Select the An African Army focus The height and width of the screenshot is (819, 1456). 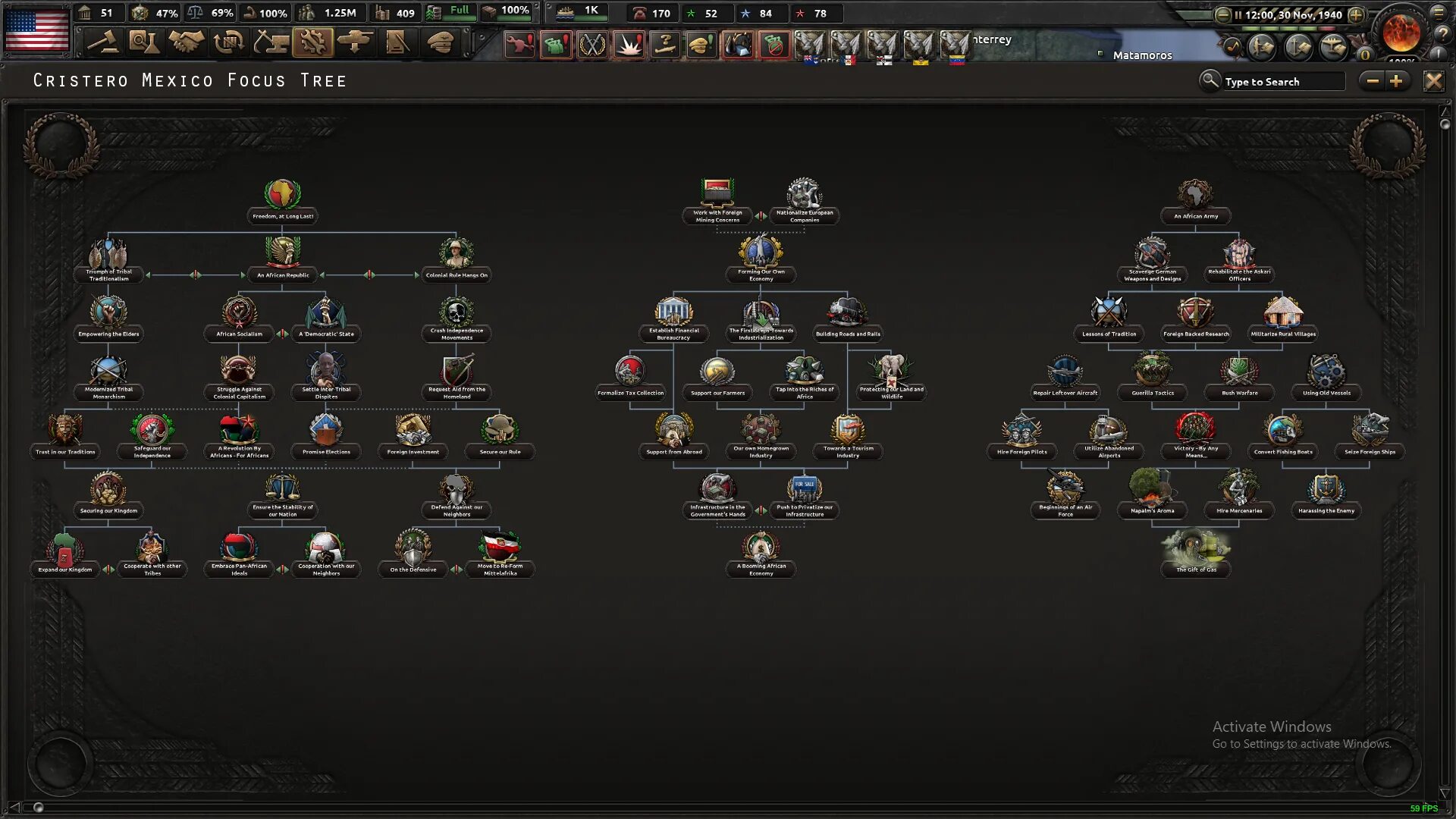coord(1196,202)
